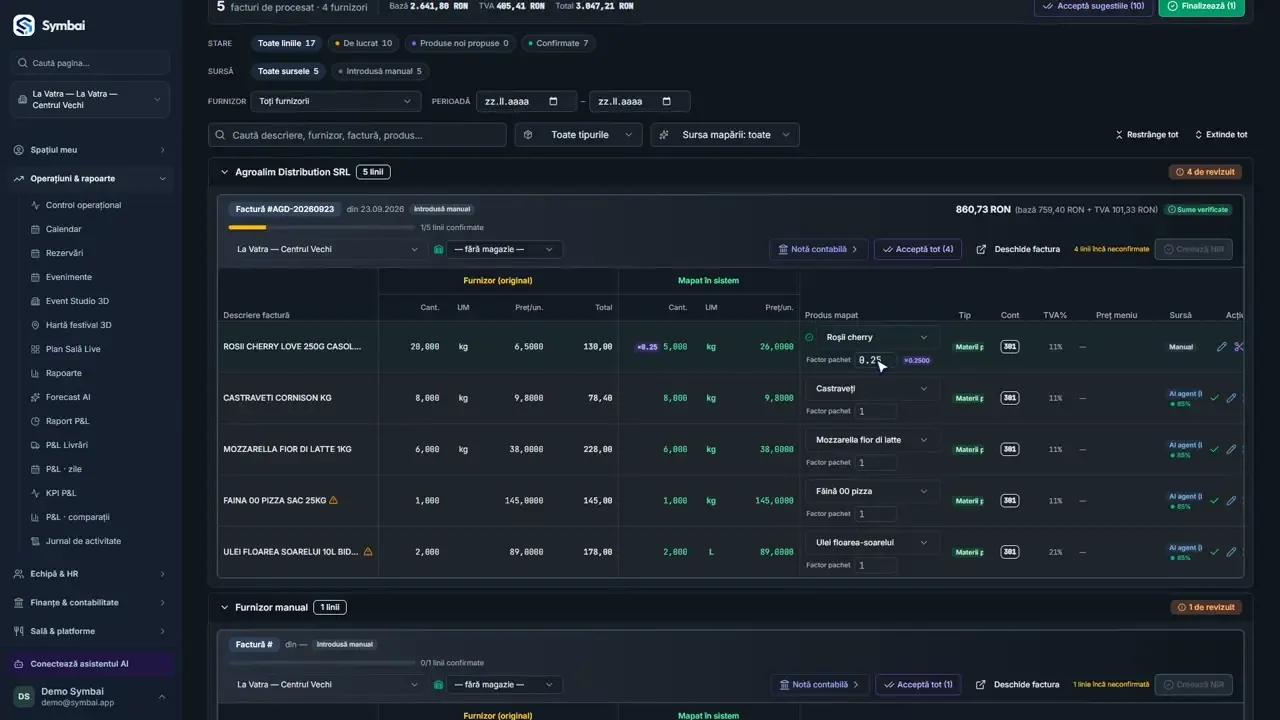Click the Symbai logo in the sidebar

24,26
